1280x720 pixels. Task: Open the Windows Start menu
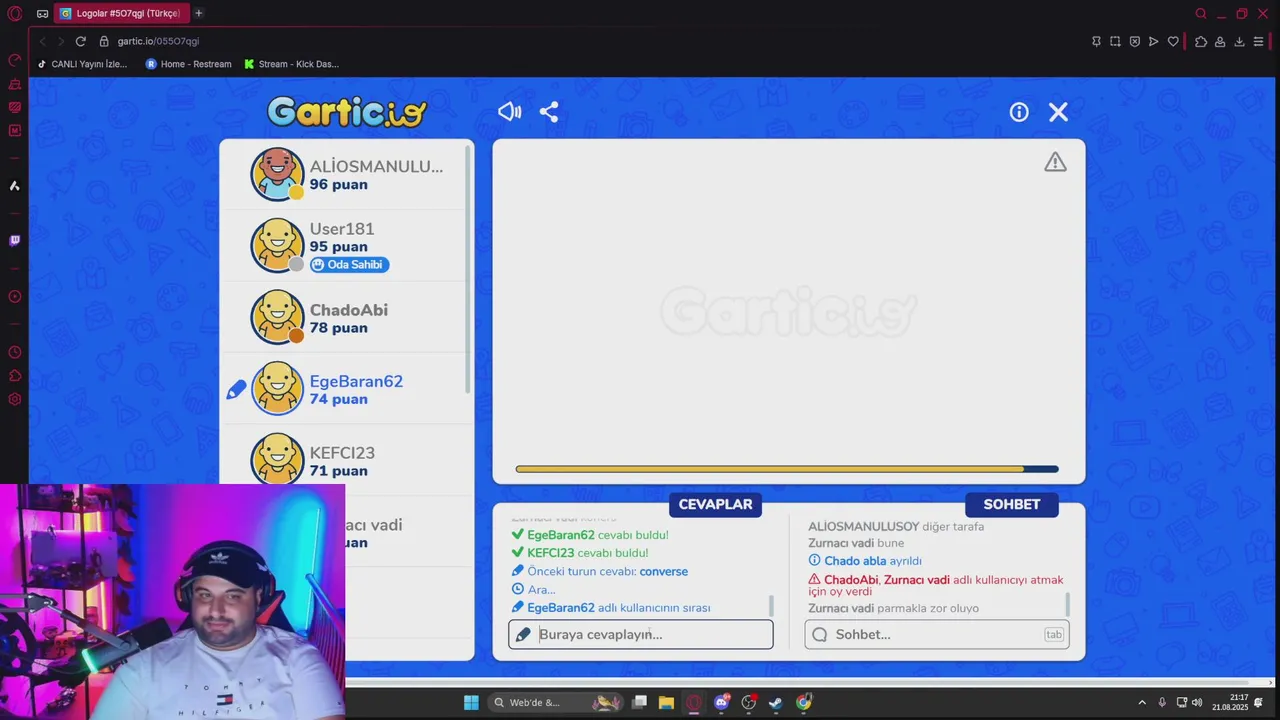(471, 702)
